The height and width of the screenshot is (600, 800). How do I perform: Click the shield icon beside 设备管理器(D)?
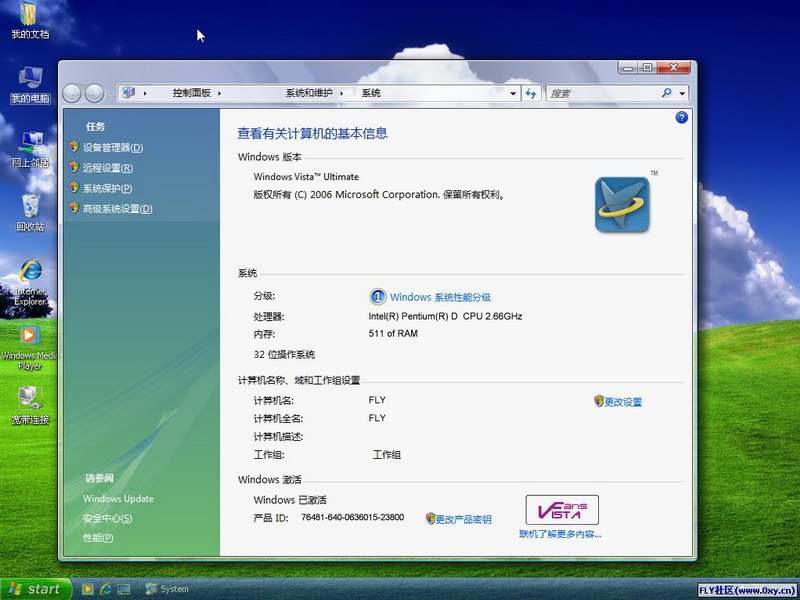74,147
